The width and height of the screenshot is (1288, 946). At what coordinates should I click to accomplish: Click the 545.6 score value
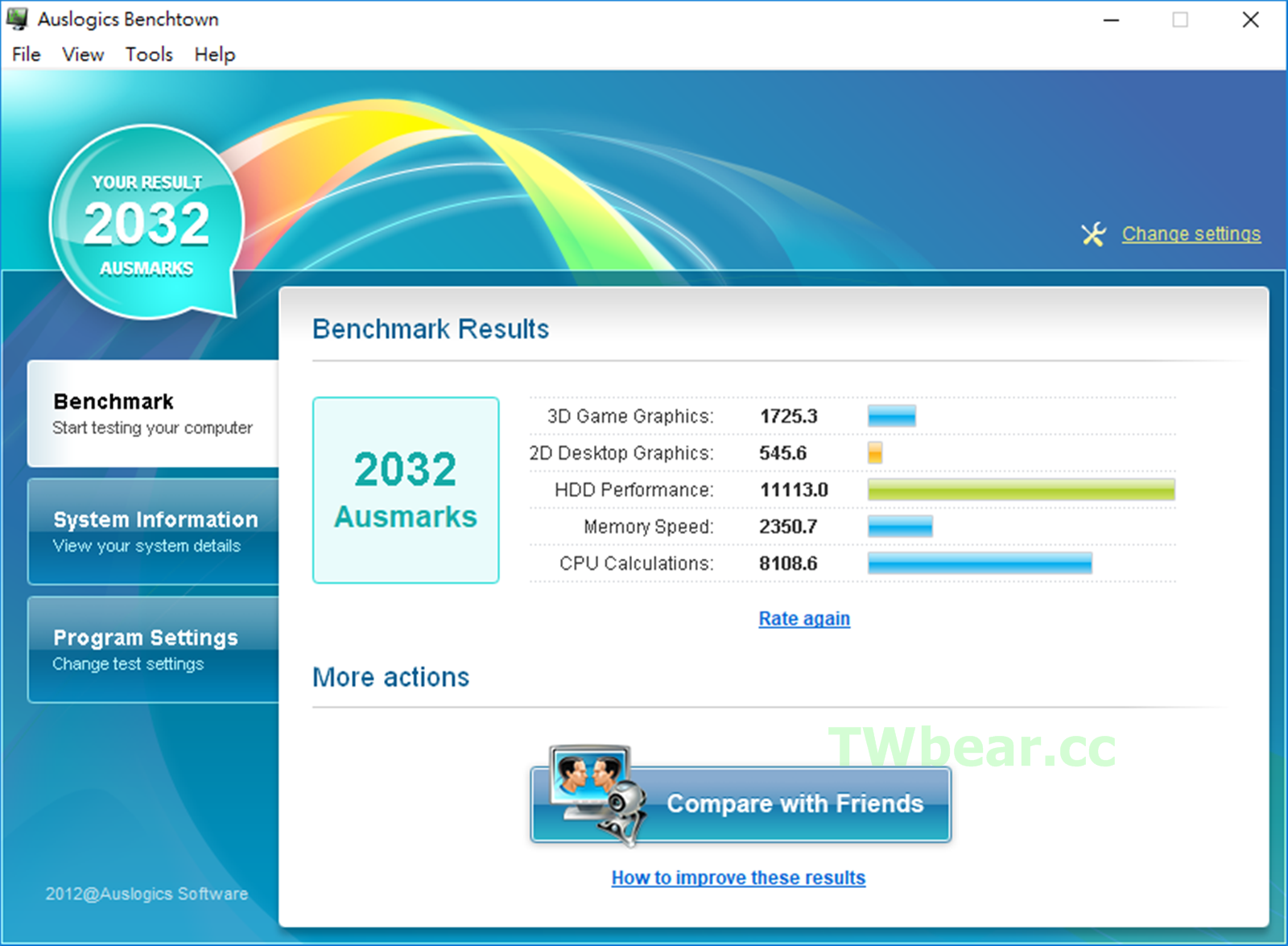point(782,453)
